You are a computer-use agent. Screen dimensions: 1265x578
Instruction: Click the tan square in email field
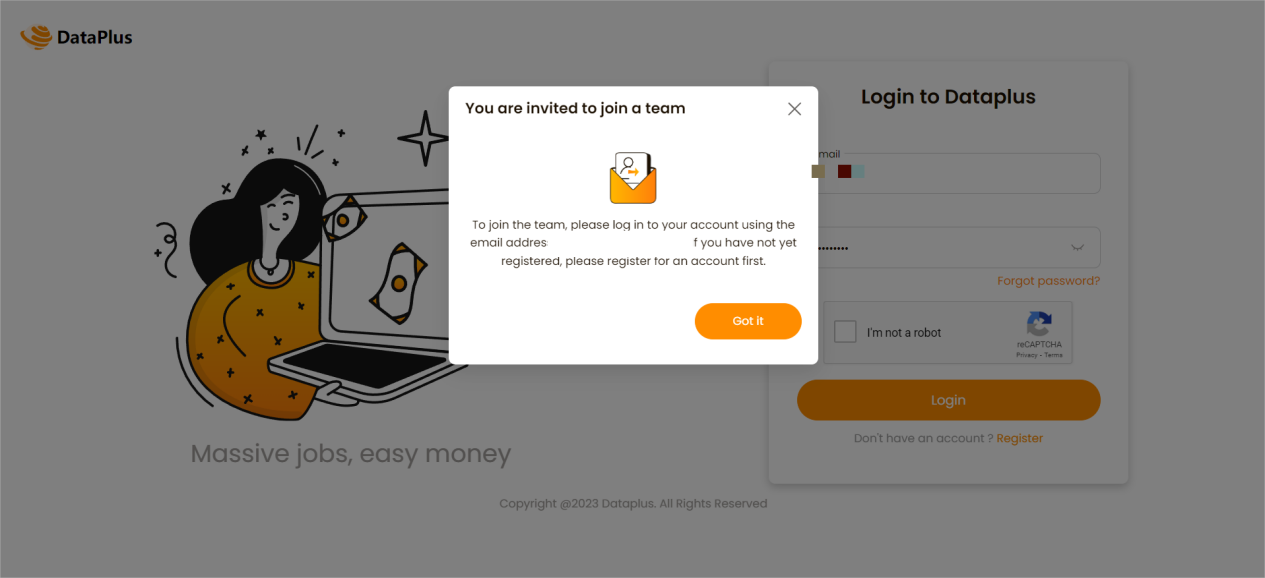click(818, 172)
